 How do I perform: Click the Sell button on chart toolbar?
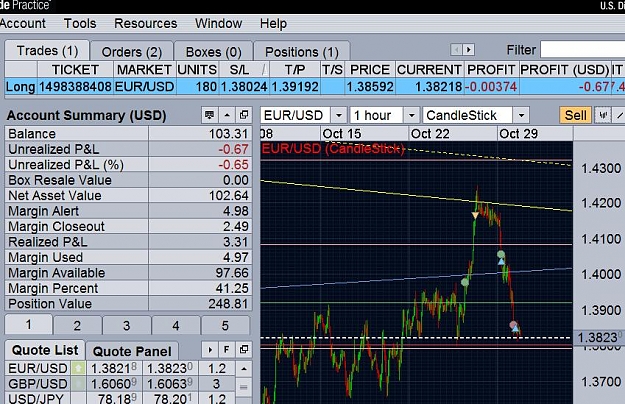(575, 116)
